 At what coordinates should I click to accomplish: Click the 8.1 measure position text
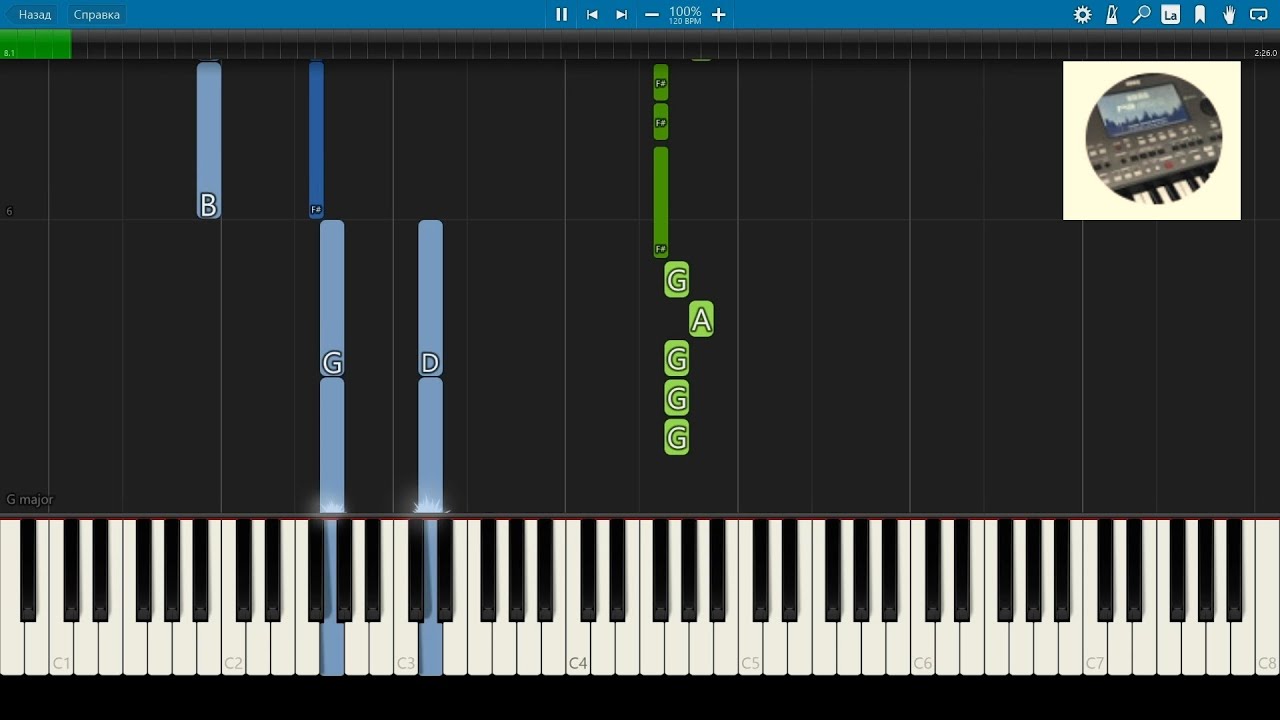pyautogui.click(x=9, y=53)
